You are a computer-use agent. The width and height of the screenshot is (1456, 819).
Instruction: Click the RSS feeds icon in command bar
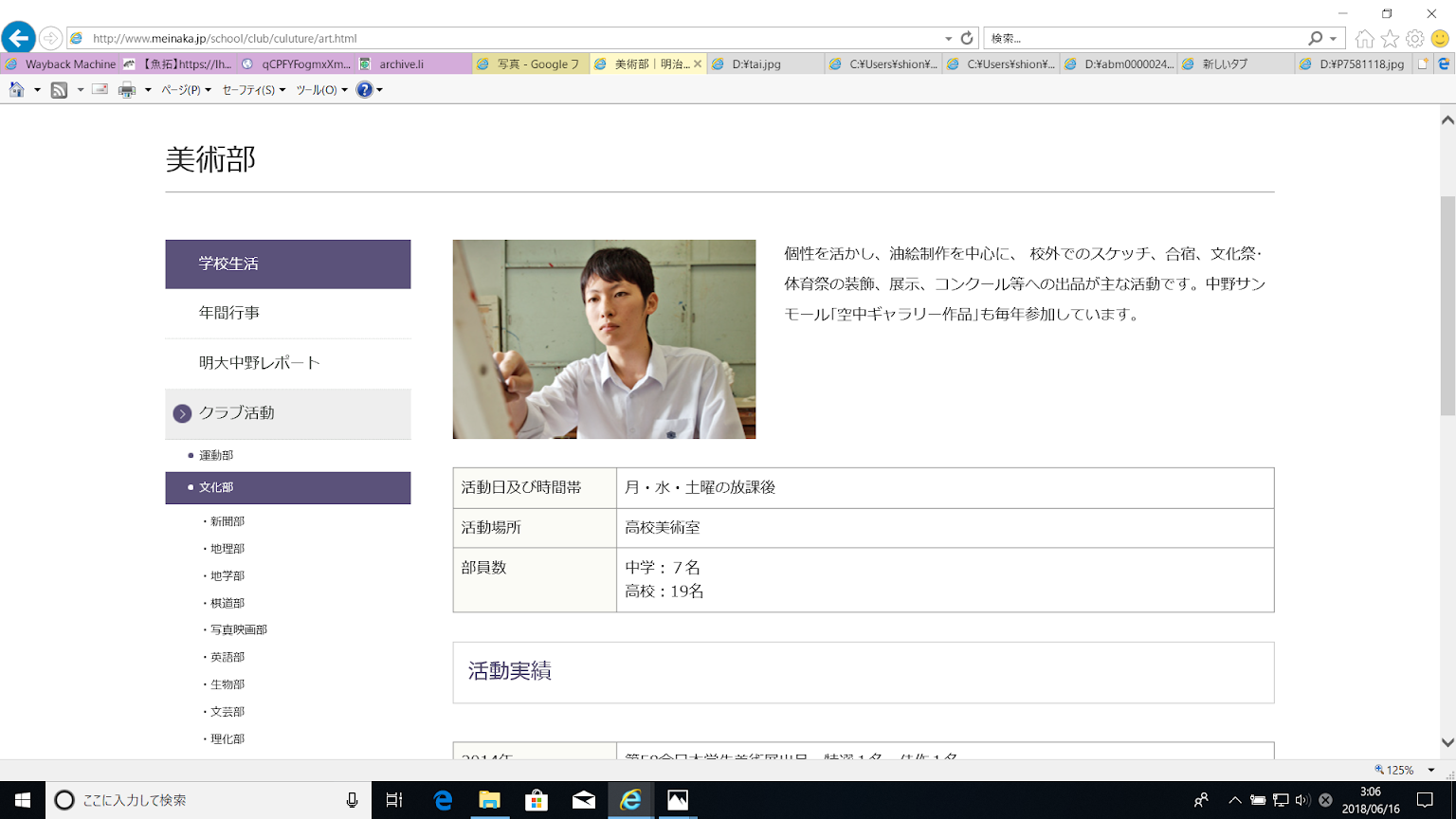(59, 90)
